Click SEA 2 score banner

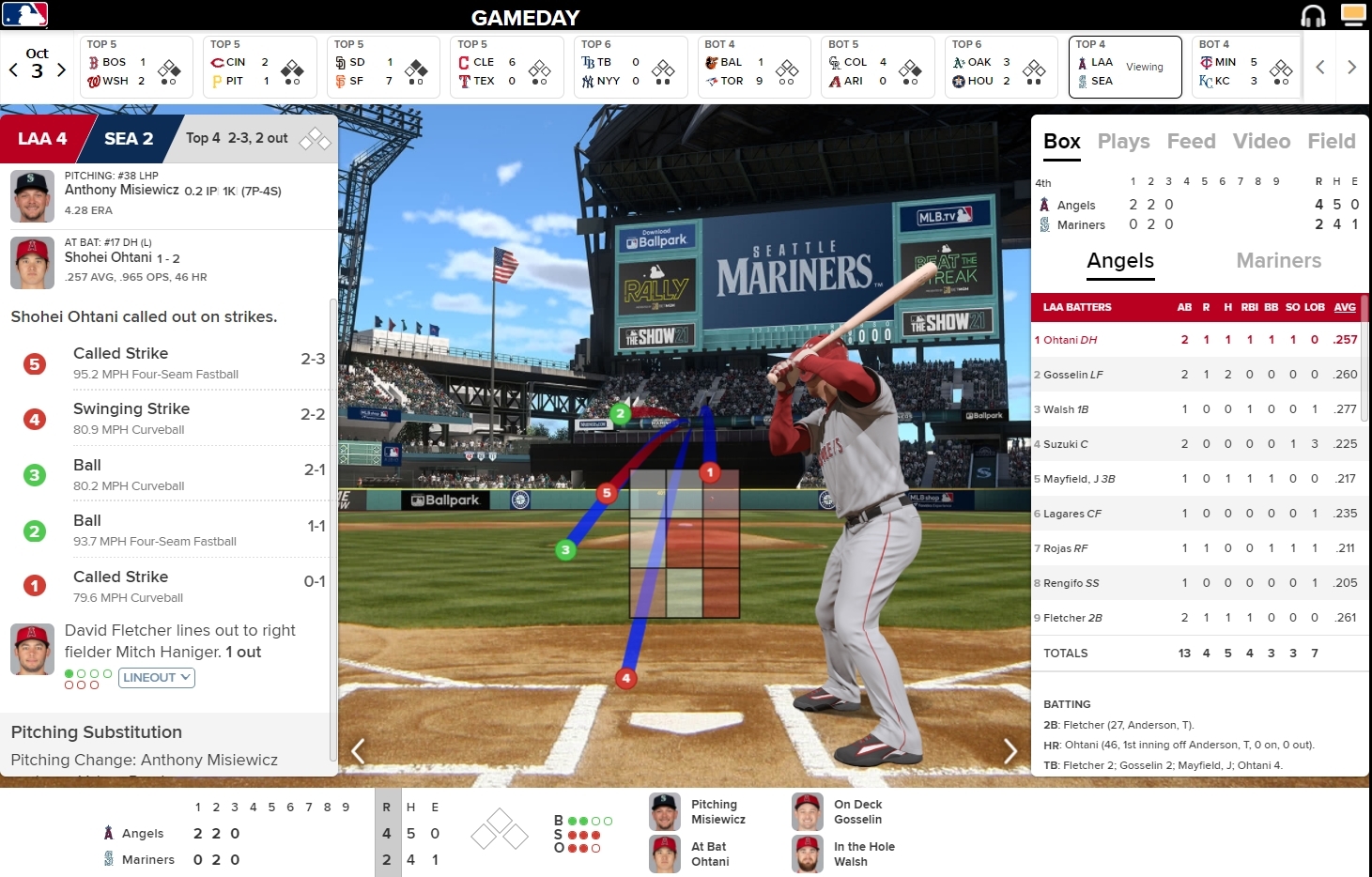(x=129, y=139)
